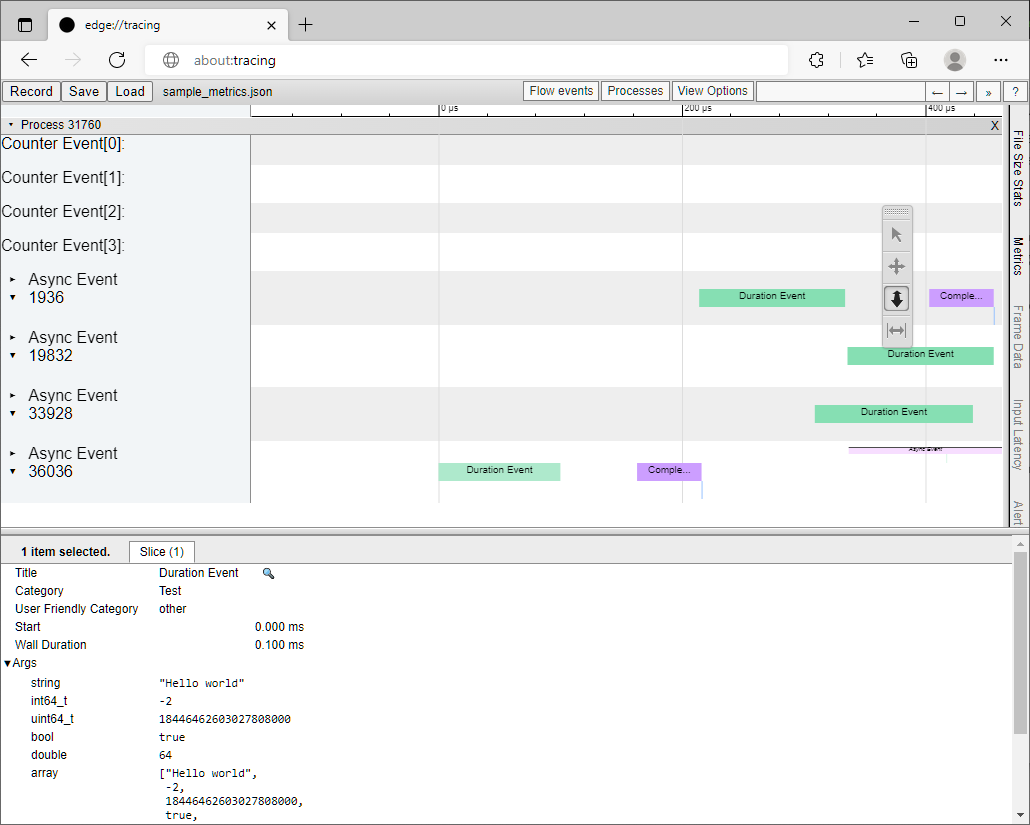Toggle the zoom mouse mode tool

(897, 298)
